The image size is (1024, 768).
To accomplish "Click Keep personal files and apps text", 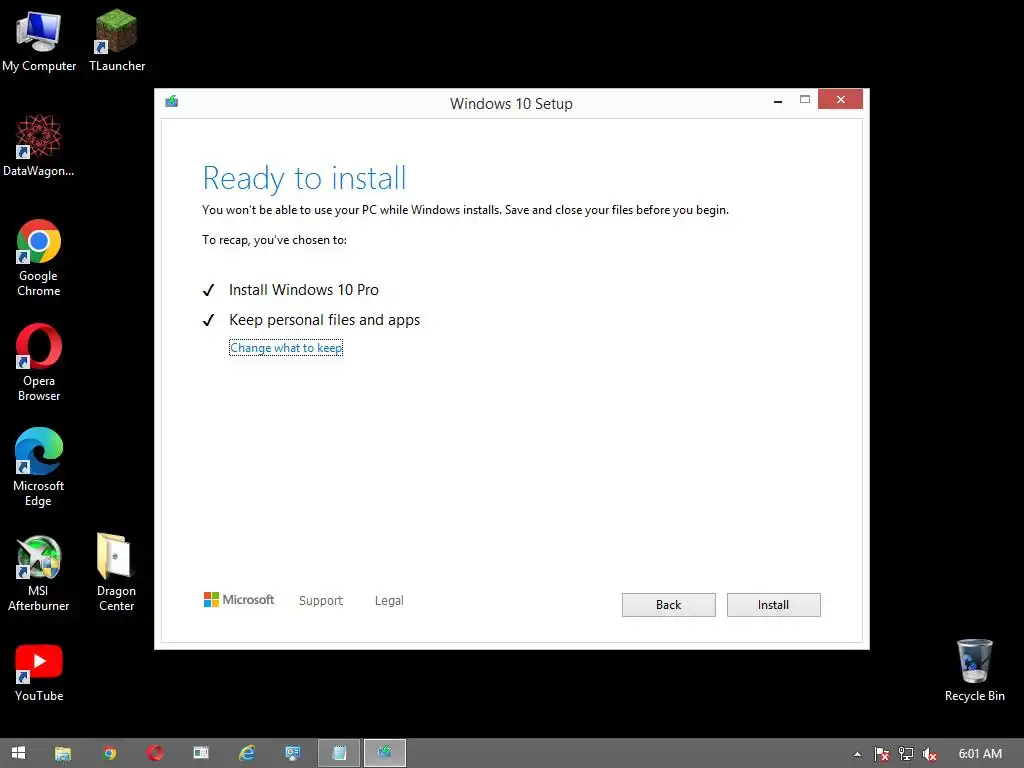I will pyautogui.click(x=325, y=320).
